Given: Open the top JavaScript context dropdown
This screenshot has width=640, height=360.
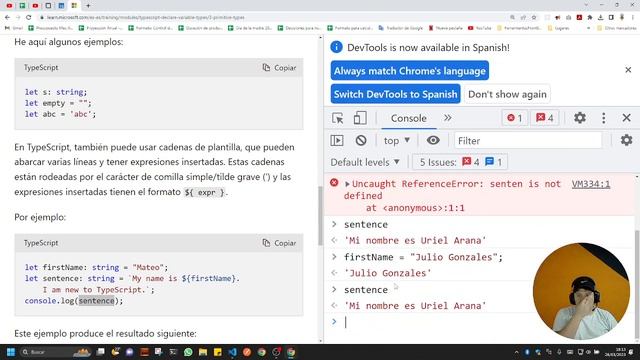Looking at the screenshot, I should tap(397, 140).
